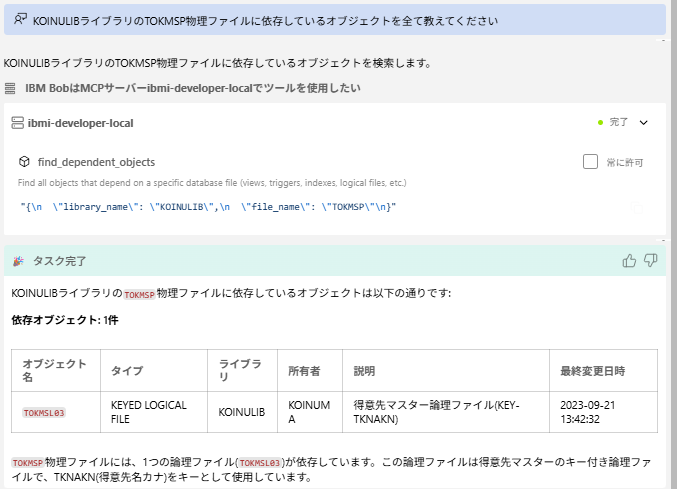Click the party popper task complete icon
This screenshot has width=677, height=489.
(x=18, y=261)
